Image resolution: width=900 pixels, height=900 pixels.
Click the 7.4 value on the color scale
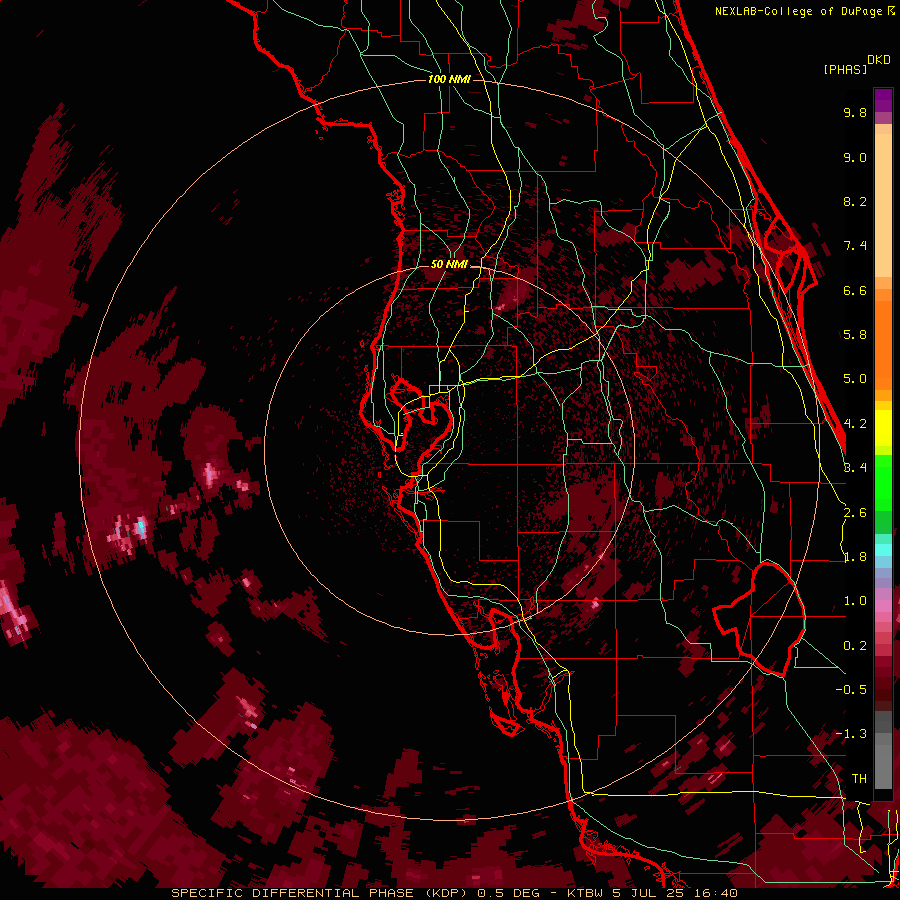pyautogui.click(x=855, y=246)
